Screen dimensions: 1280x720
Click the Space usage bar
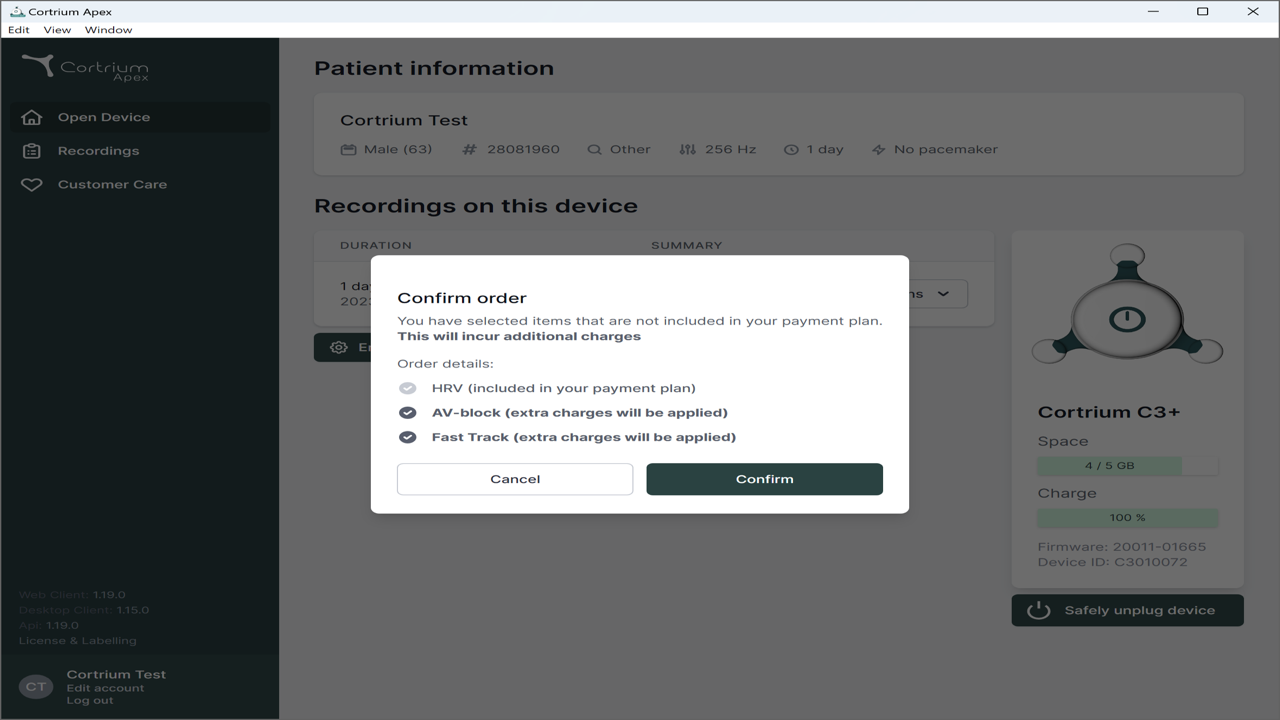[x=1127, y=466]
